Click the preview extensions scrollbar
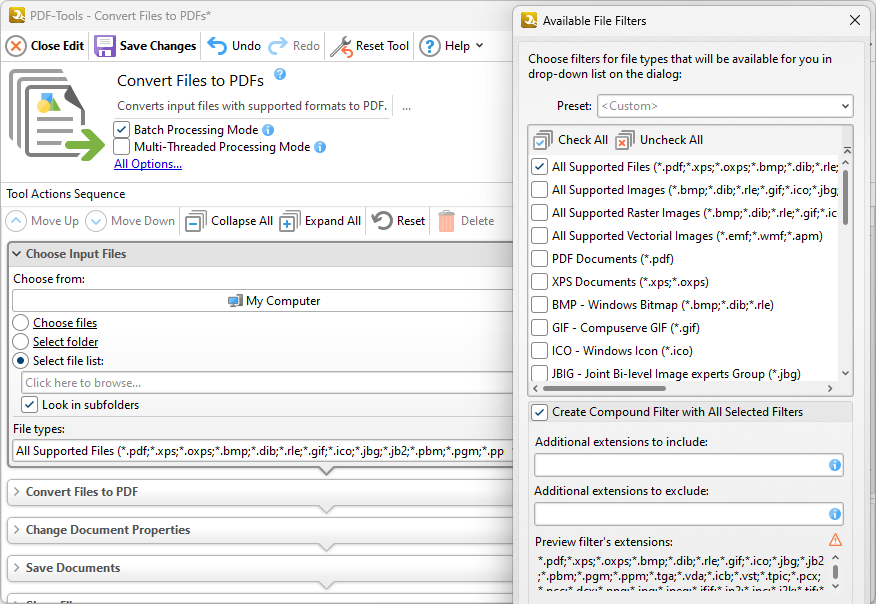Screen dimensions: 876x604 point(835,572)
